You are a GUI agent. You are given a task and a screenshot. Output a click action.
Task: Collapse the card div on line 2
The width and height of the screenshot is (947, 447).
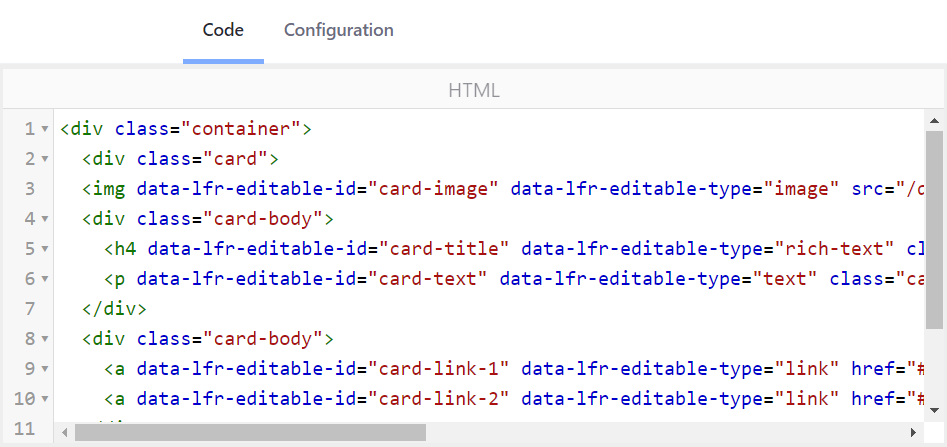44,159
